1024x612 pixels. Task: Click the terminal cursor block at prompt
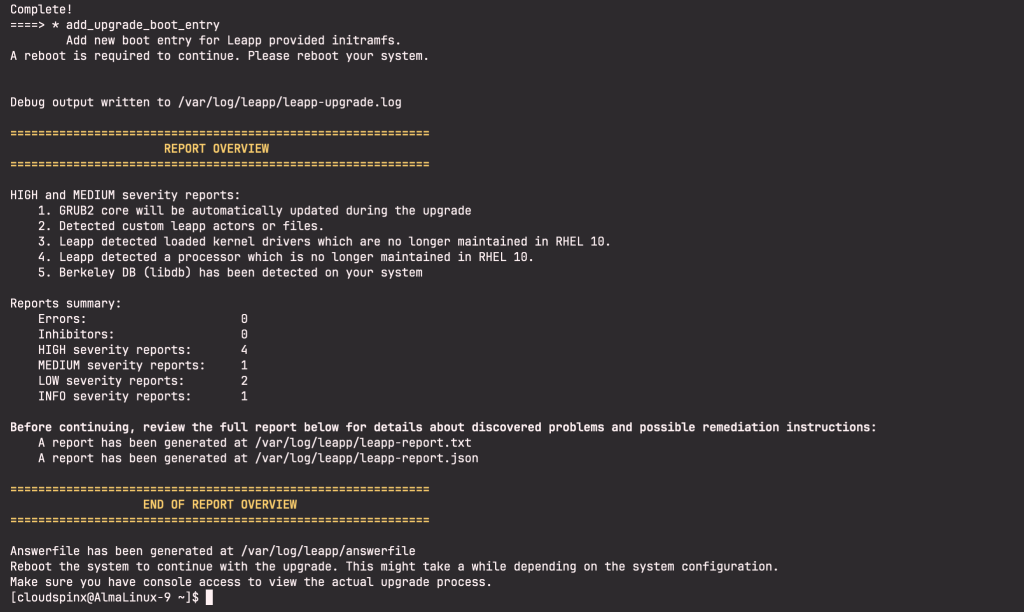click(209, 598)
